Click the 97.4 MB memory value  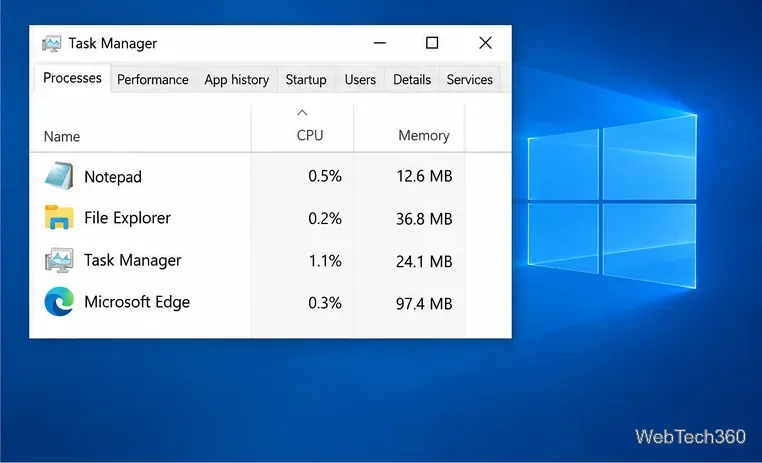click(424, 304)
